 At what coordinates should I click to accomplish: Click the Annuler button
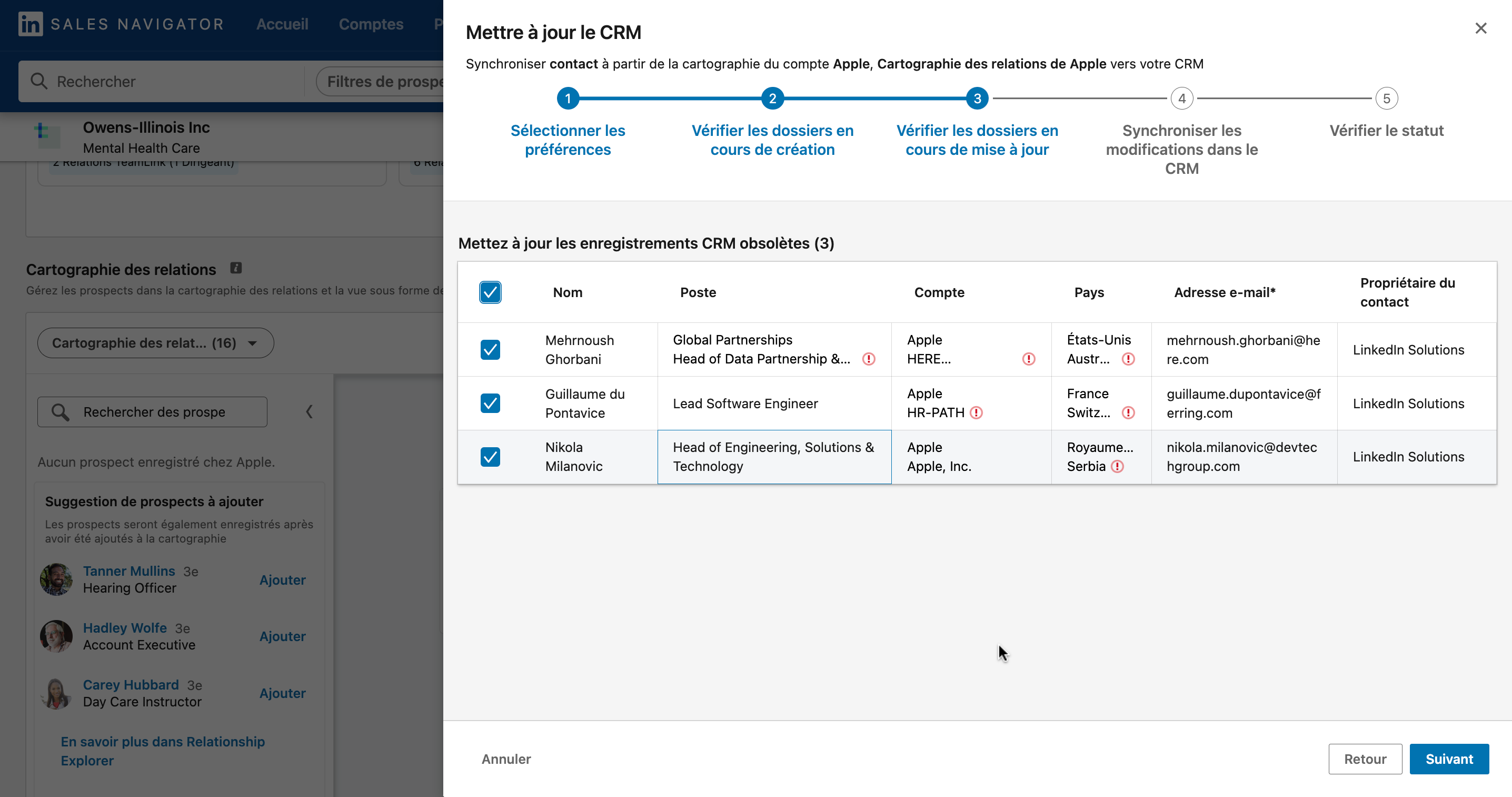tap(506, 759)
